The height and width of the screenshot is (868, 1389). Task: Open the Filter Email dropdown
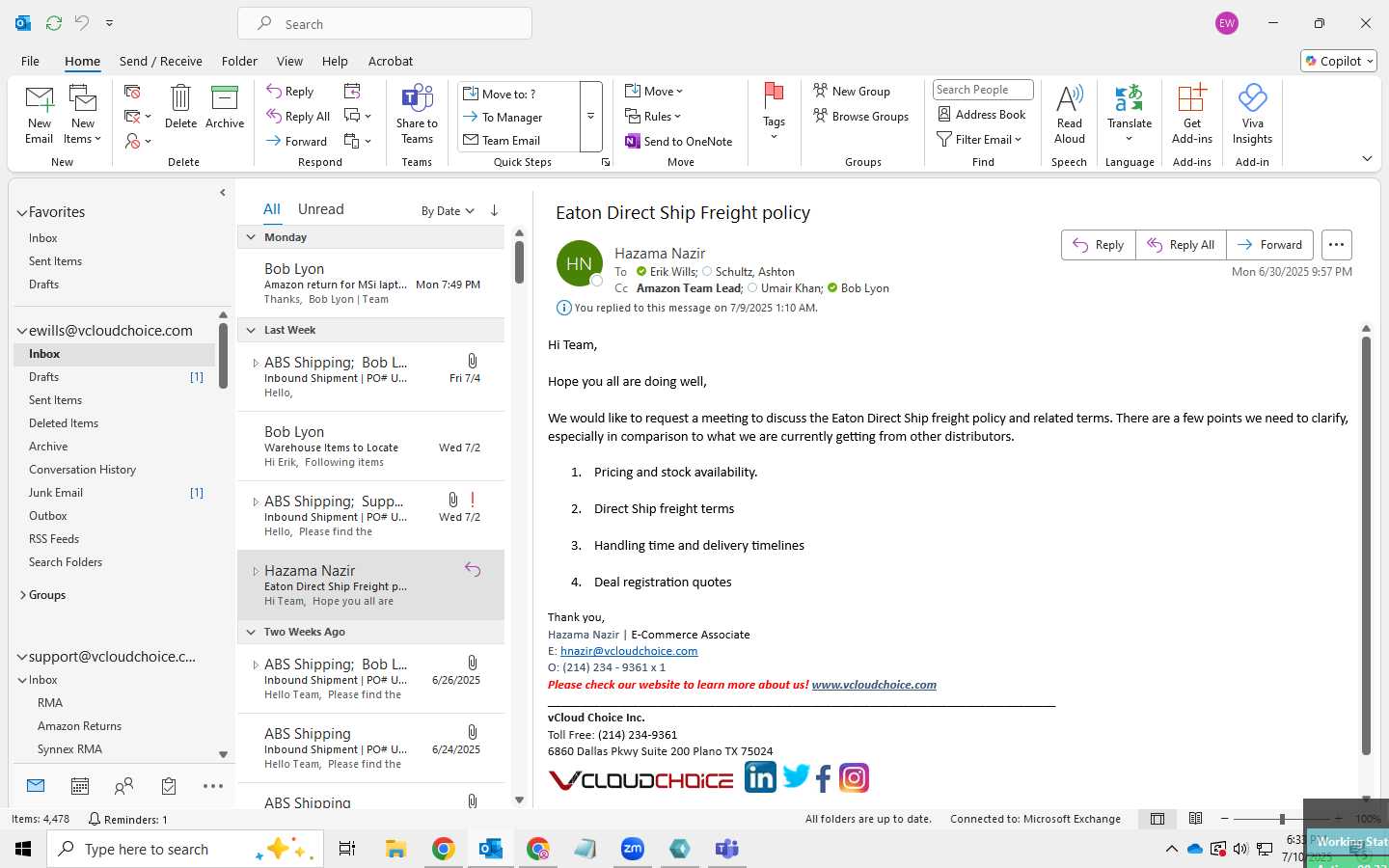(979, 140)
